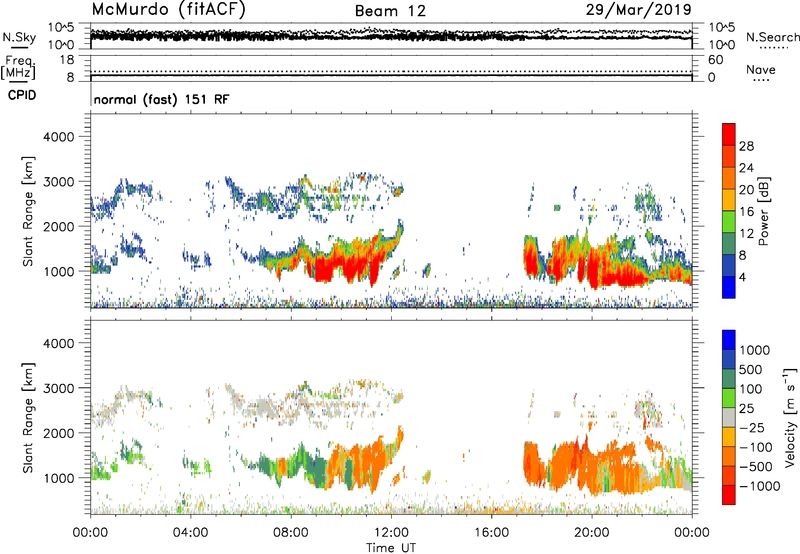Click the date "29/Mar/2019"
This screenshot has height=554, width=800.
pos(638,10)
